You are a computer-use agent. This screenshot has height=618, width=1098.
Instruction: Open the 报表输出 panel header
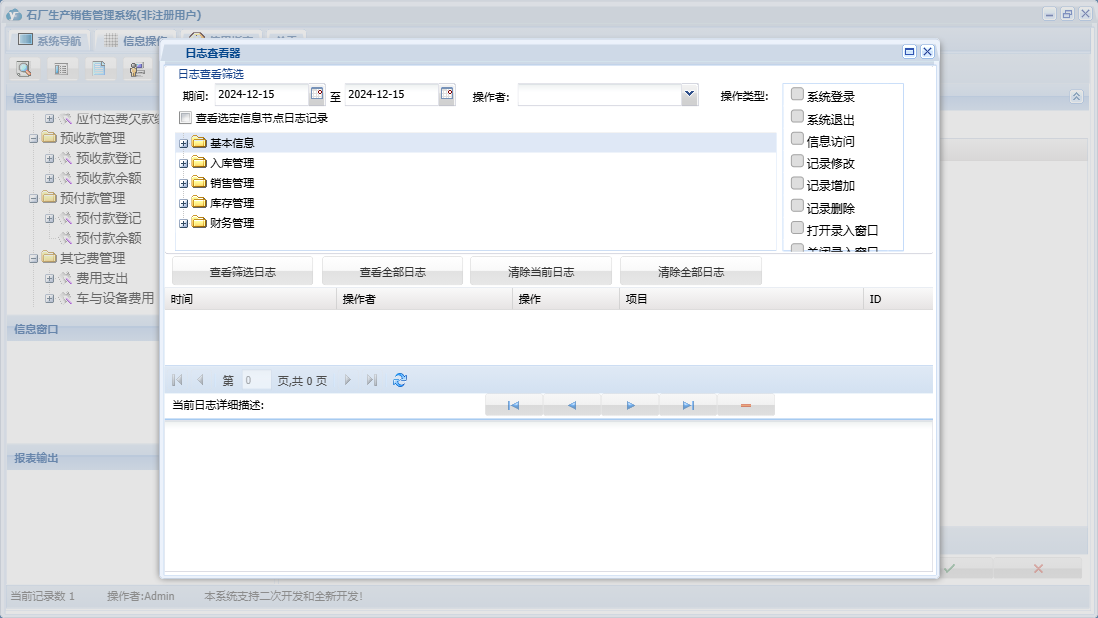pyautogui.click(x=83, y=458)
